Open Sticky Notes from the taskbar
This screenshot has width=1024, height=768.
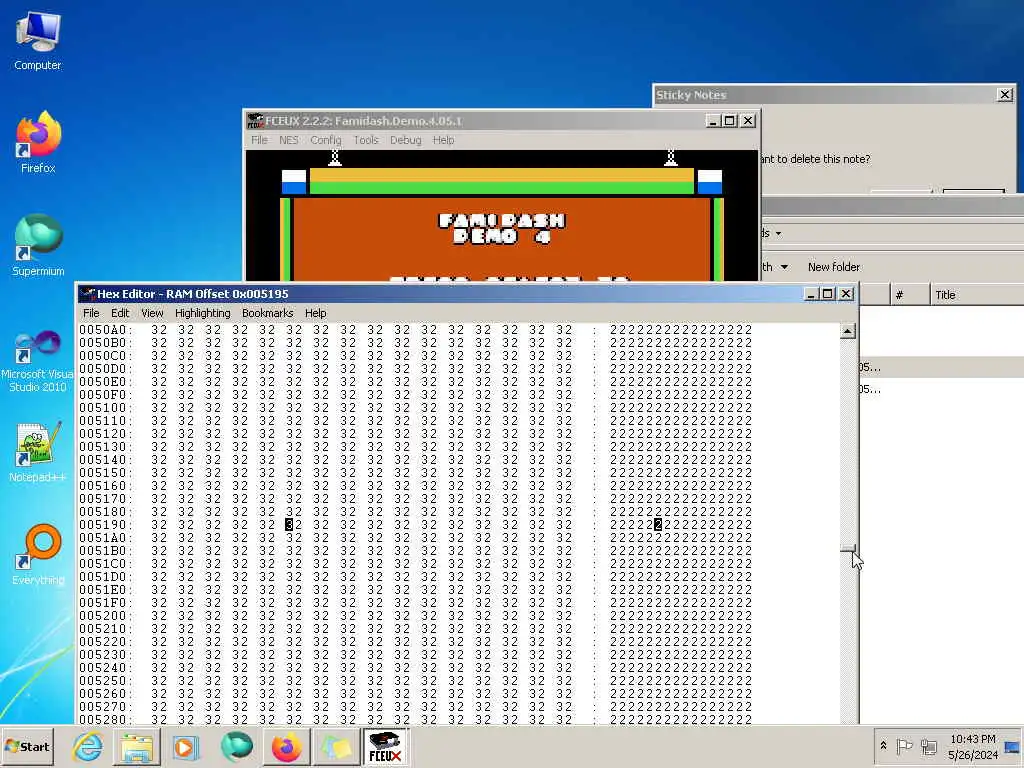click(x=335, y=746)
